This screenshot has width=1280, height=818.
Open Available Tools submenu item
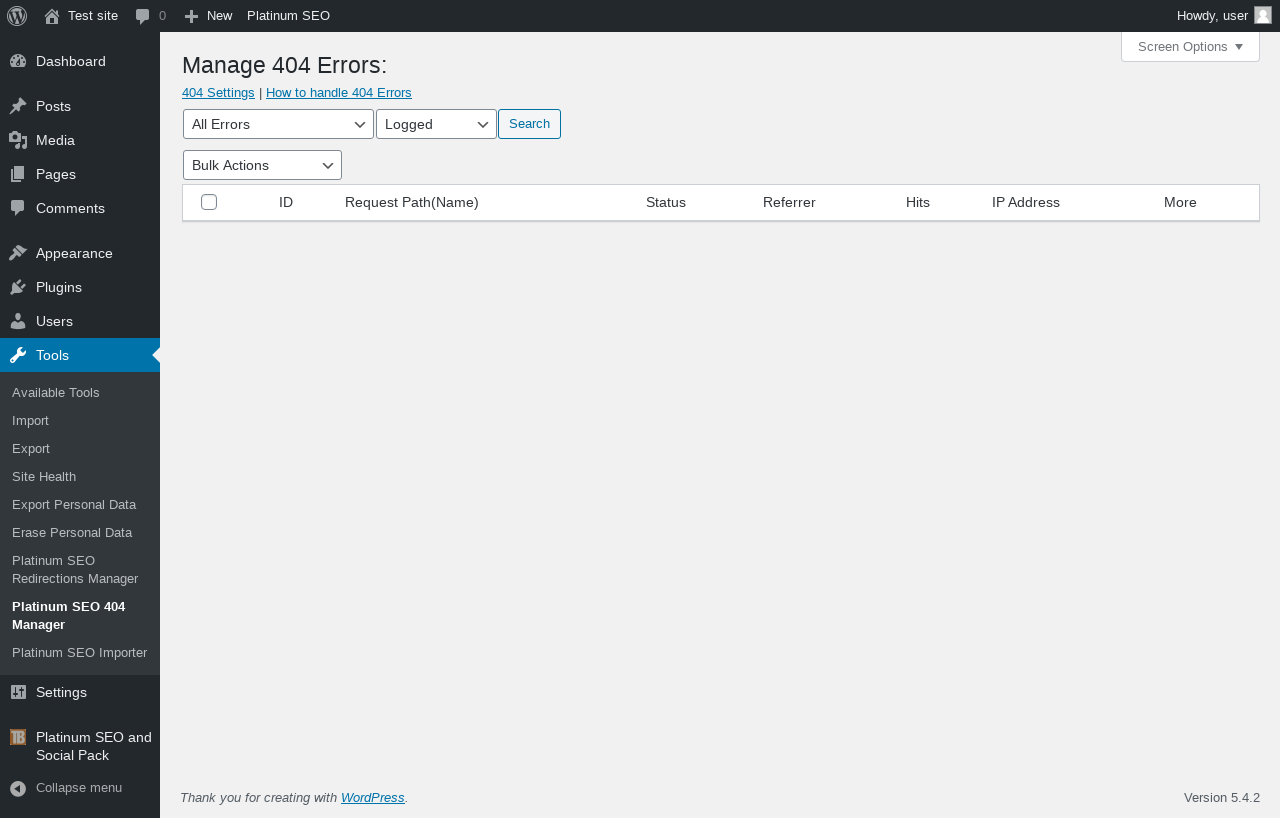click(56, 392)
